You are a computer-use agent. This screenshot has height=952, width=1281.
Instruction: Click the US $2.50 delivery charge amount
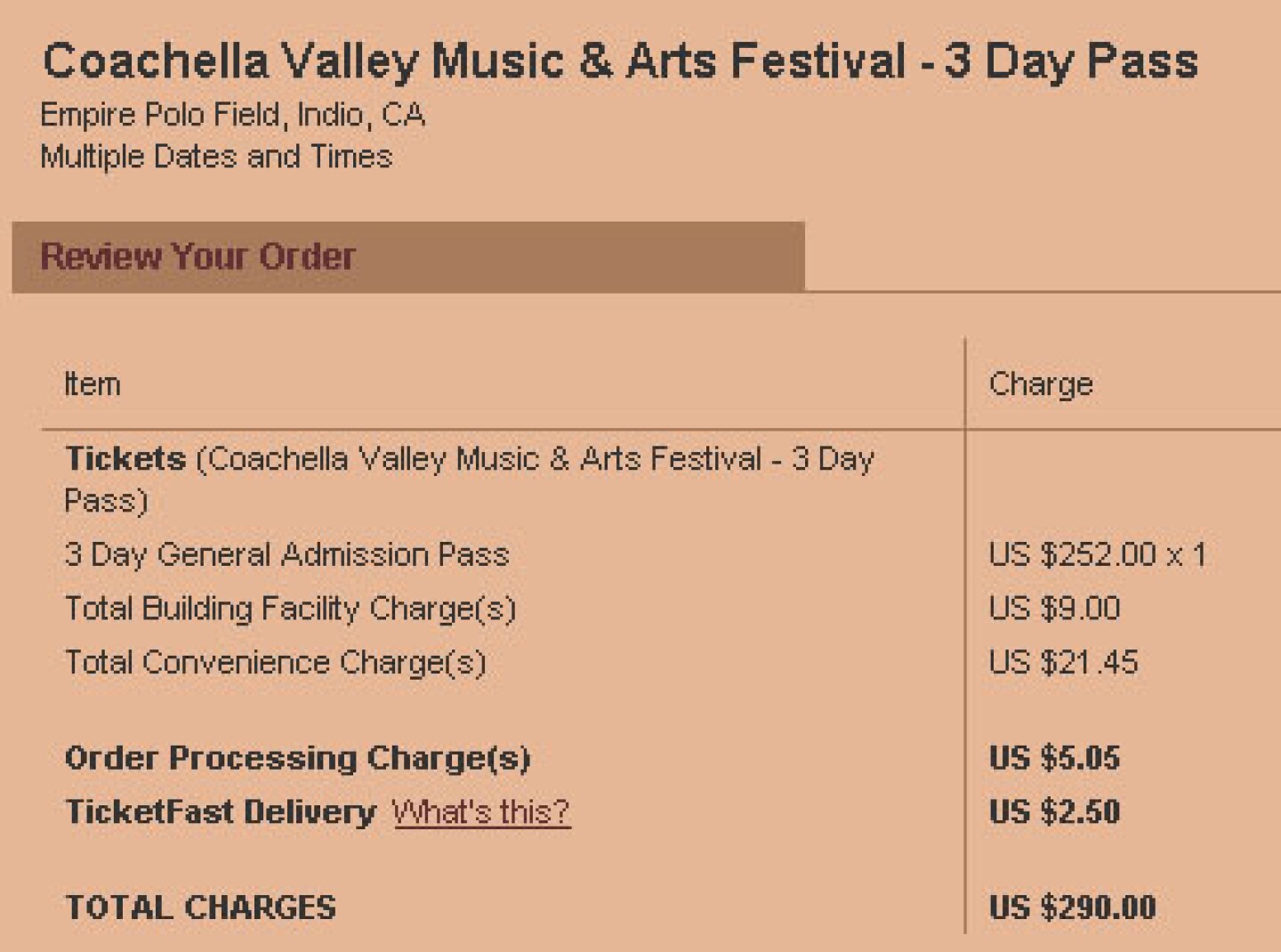pyautogui.click(x=1054, y=812)
